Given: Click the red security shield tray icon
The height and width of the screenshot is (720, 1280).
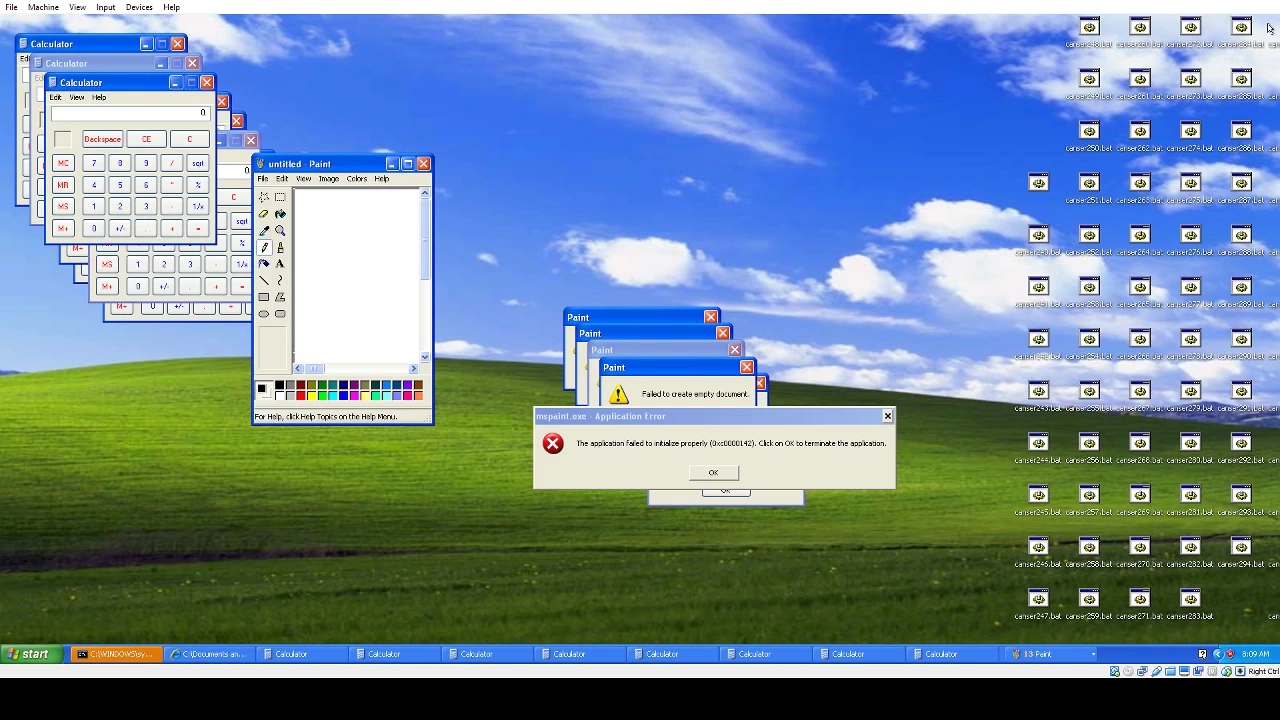Looking at the screenshot, I should tap(1230, 654).
